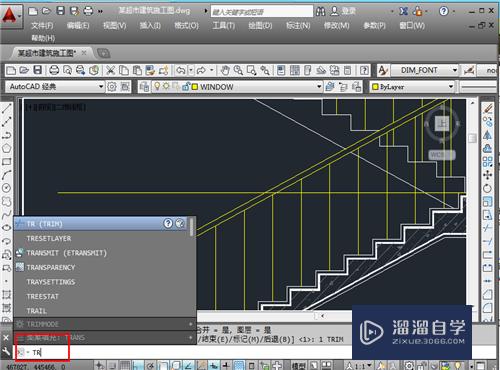Screen dimensions: 500x370
Task: Select the Polygon draw tool
Action: point(7,148)
